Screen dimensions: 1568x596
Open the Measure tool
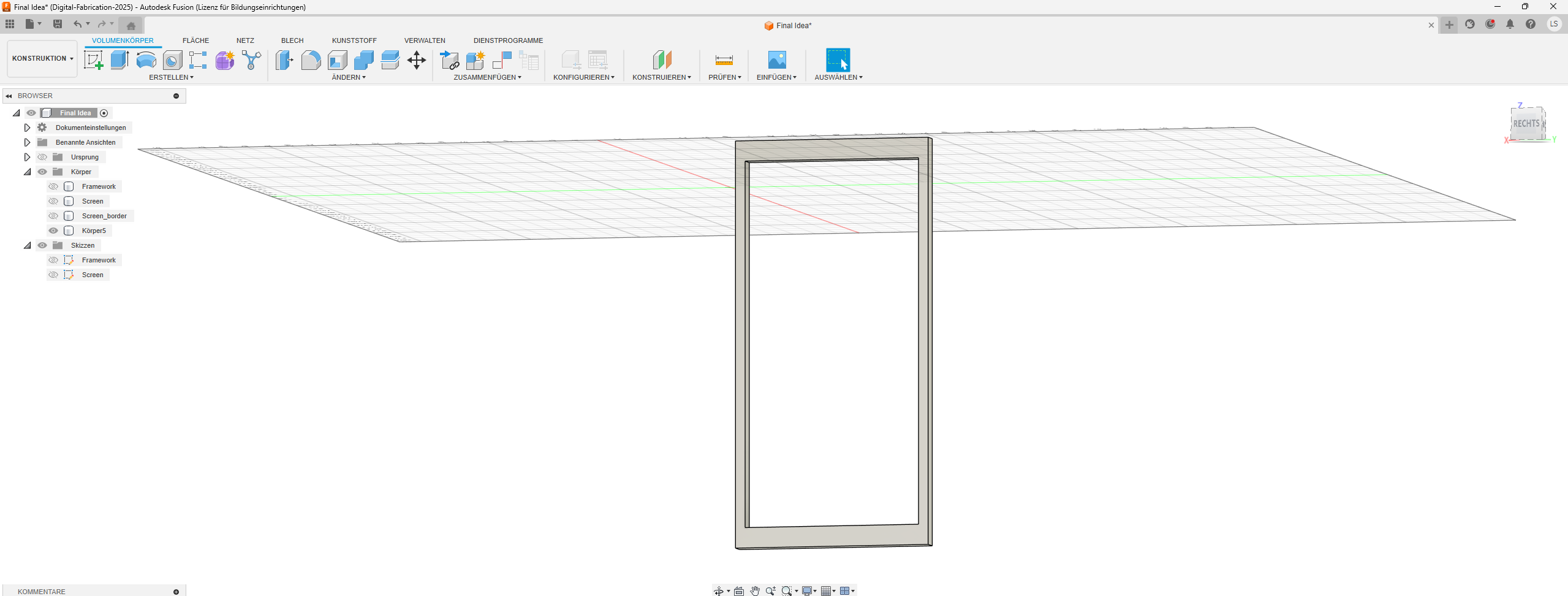724,60
